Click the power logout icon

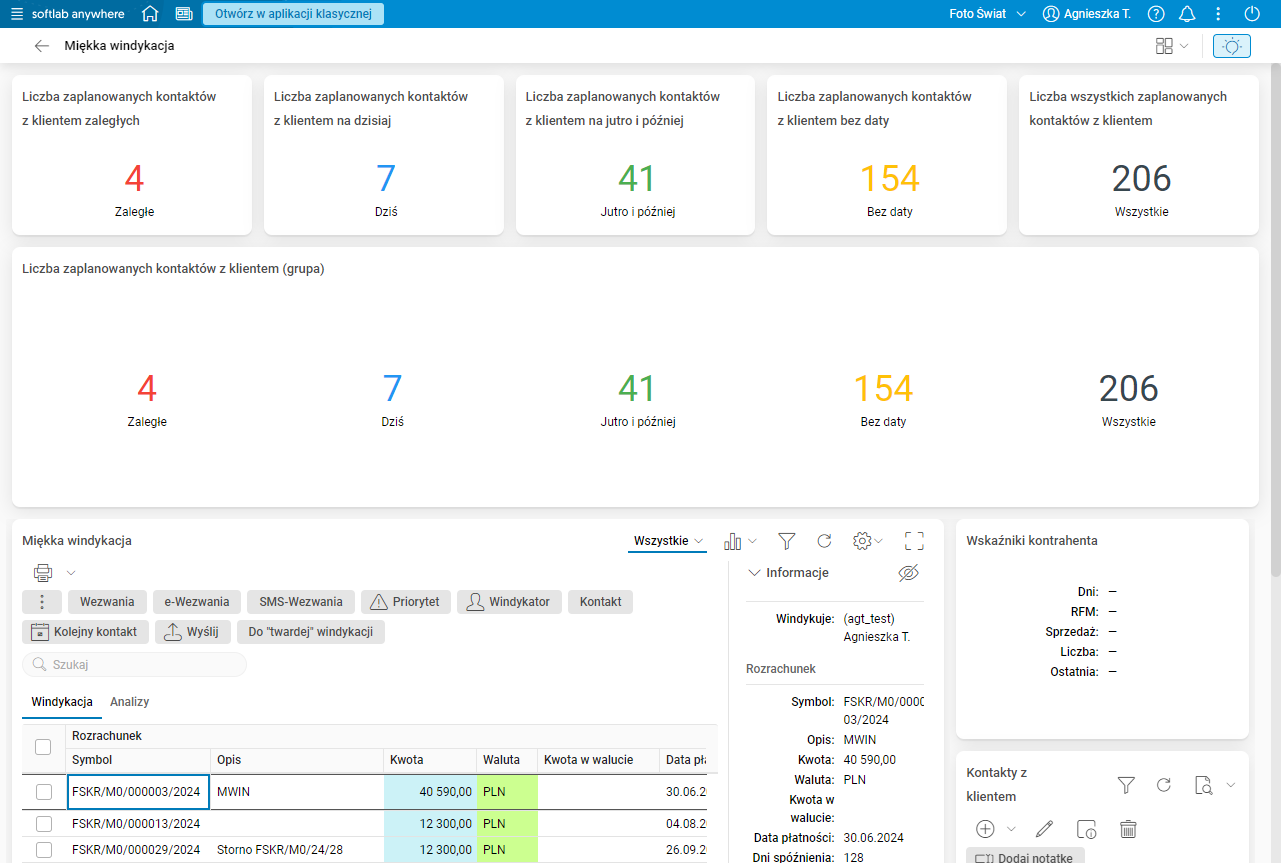(1252, 14)
